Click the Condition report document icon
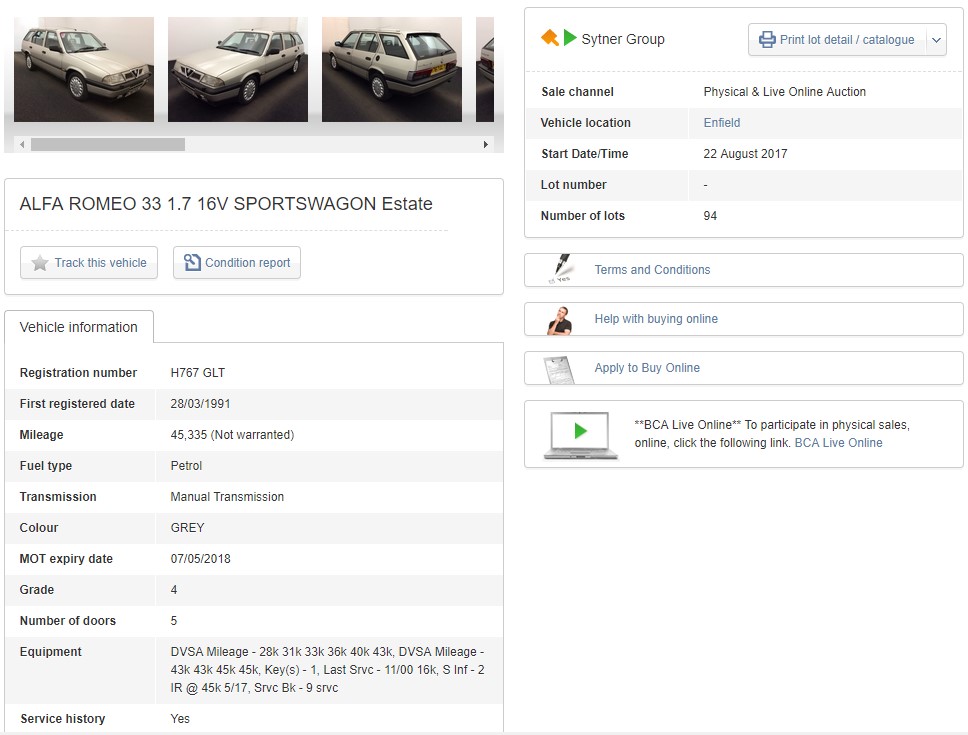 (193, 262)
